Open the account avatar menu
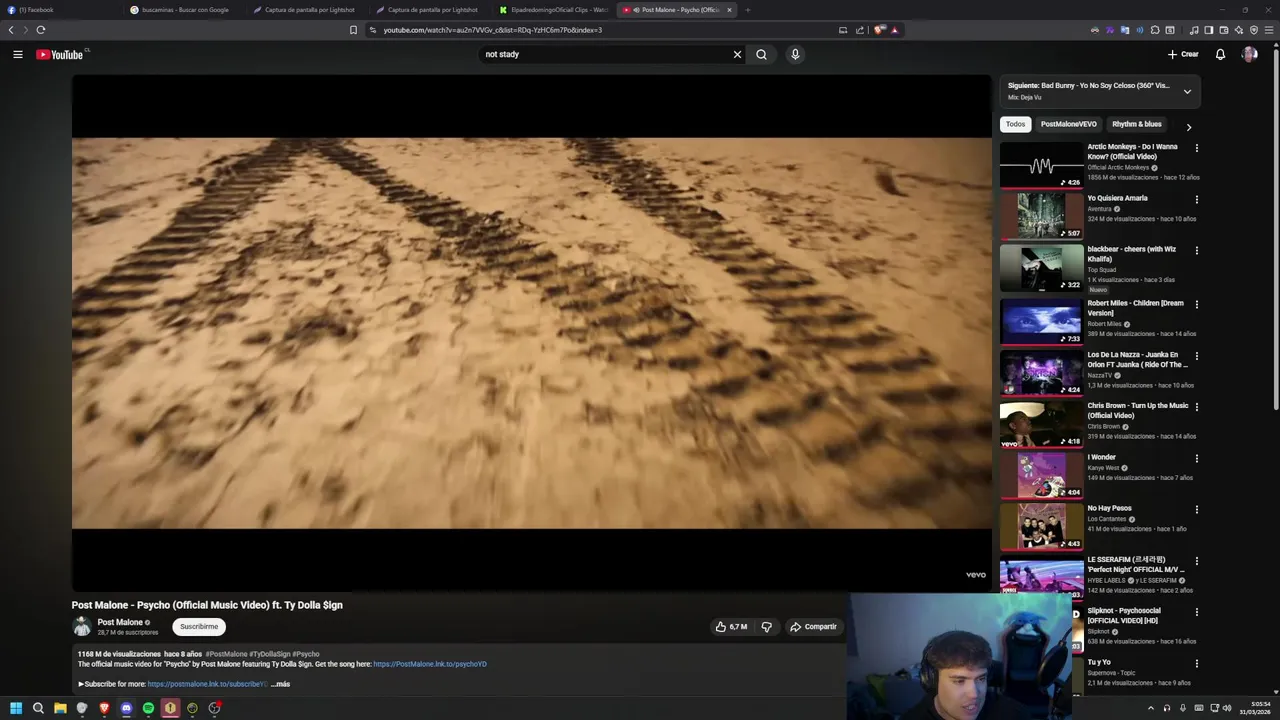 [x=1249, y=54]
